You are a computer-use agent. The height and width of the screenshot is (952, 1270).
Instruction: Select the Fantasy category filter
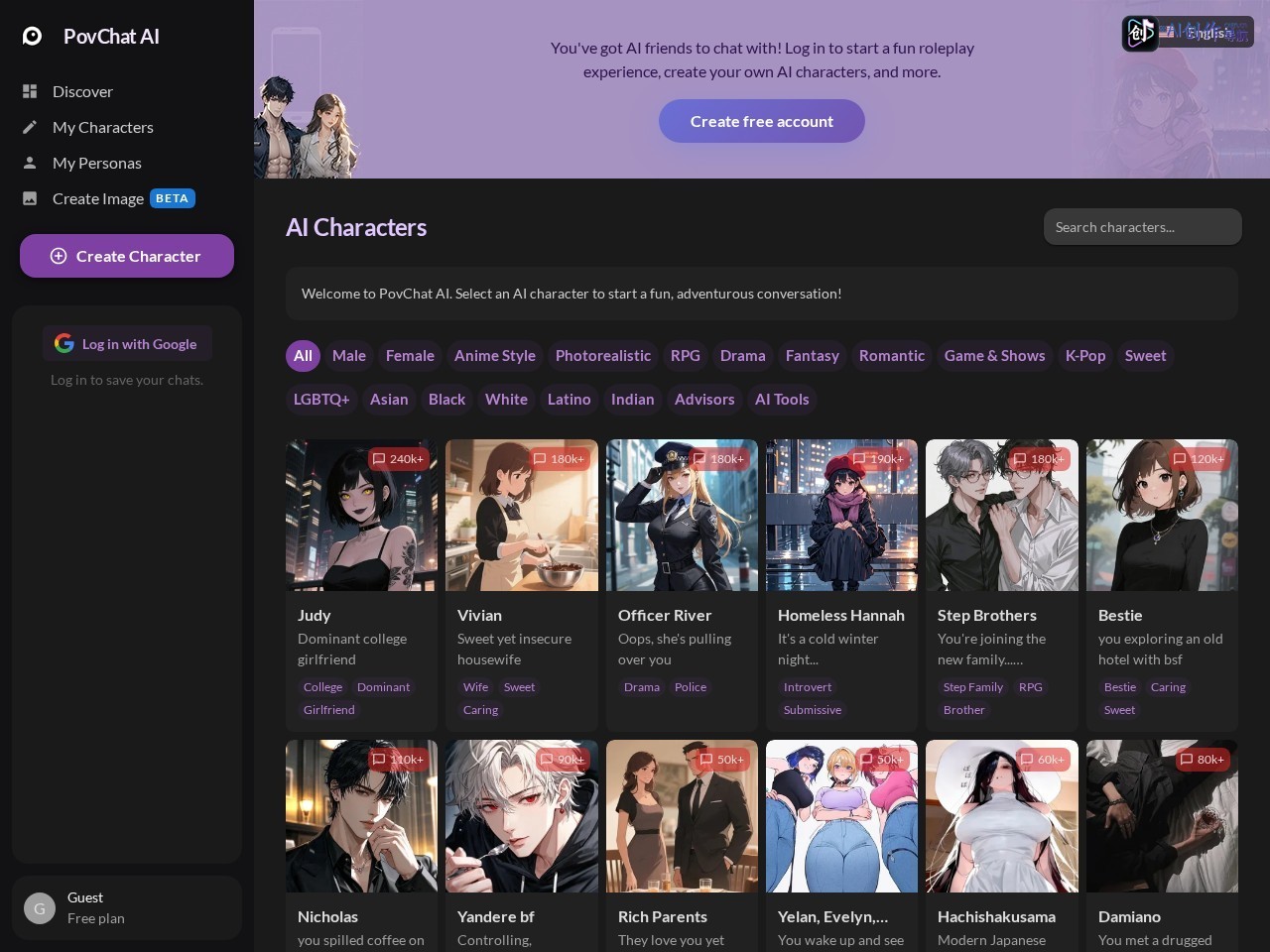pyautogui.click(x=813, y=355)
